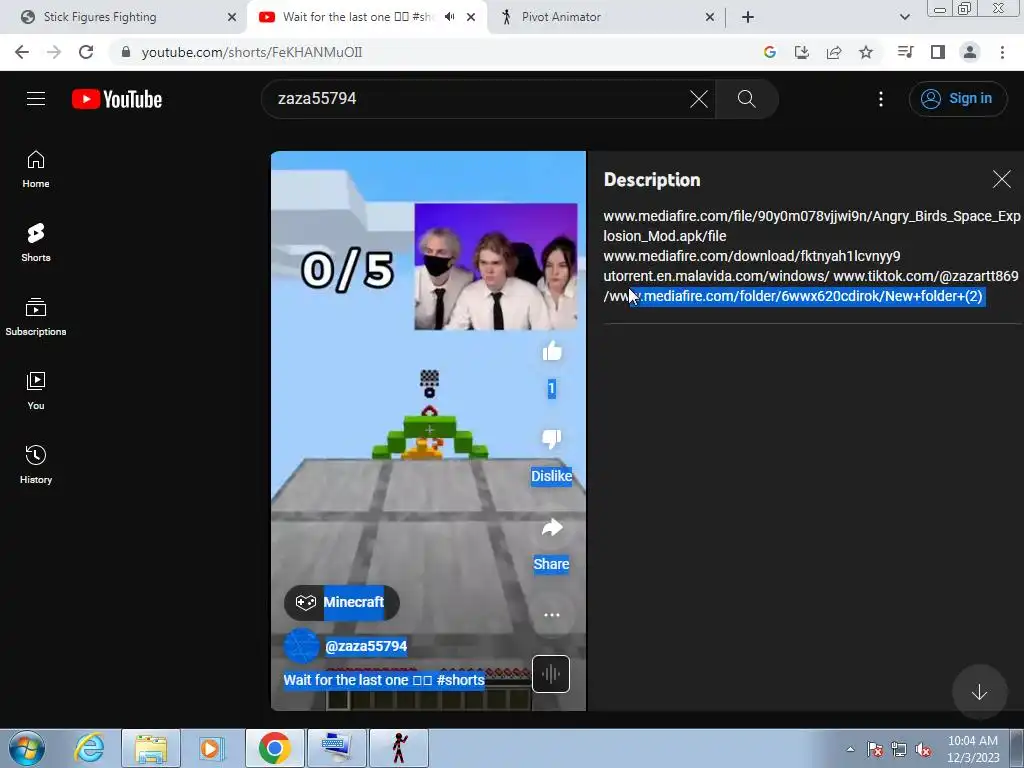This screenshot has width=1024, height=768.
Task: Open the taskbar clock showing 10:04 AM
Action: coord(973,749)
